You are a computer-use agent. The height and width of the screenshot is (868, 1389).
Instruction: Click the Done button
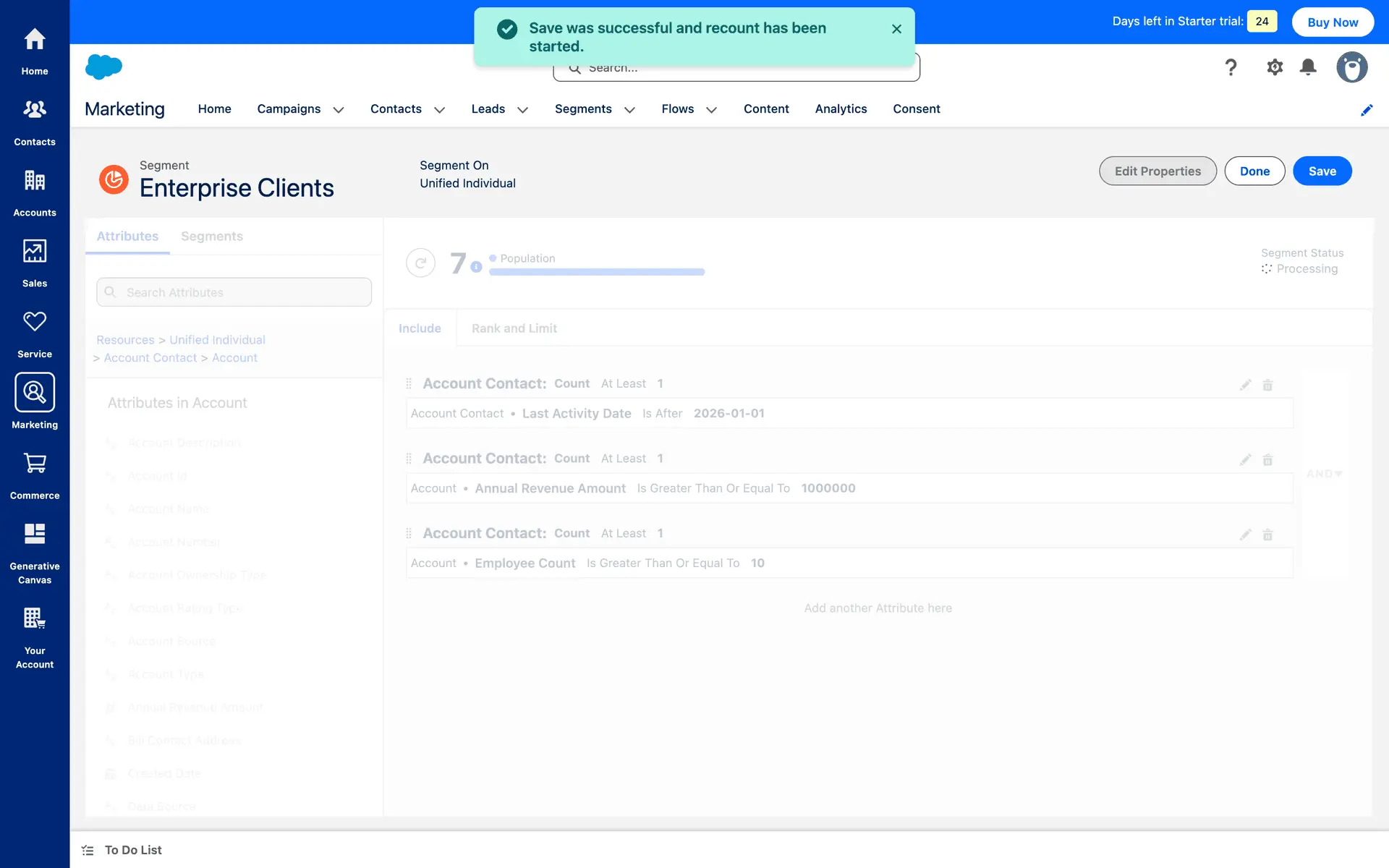(x=1254, y=171)
